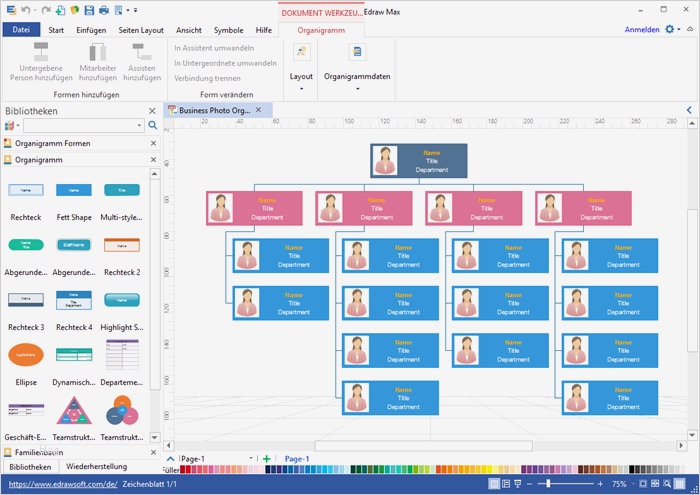This screenshot has height=495, width=700.
Task: Open the library search dropdown box
Action: (x=83, y=125)
